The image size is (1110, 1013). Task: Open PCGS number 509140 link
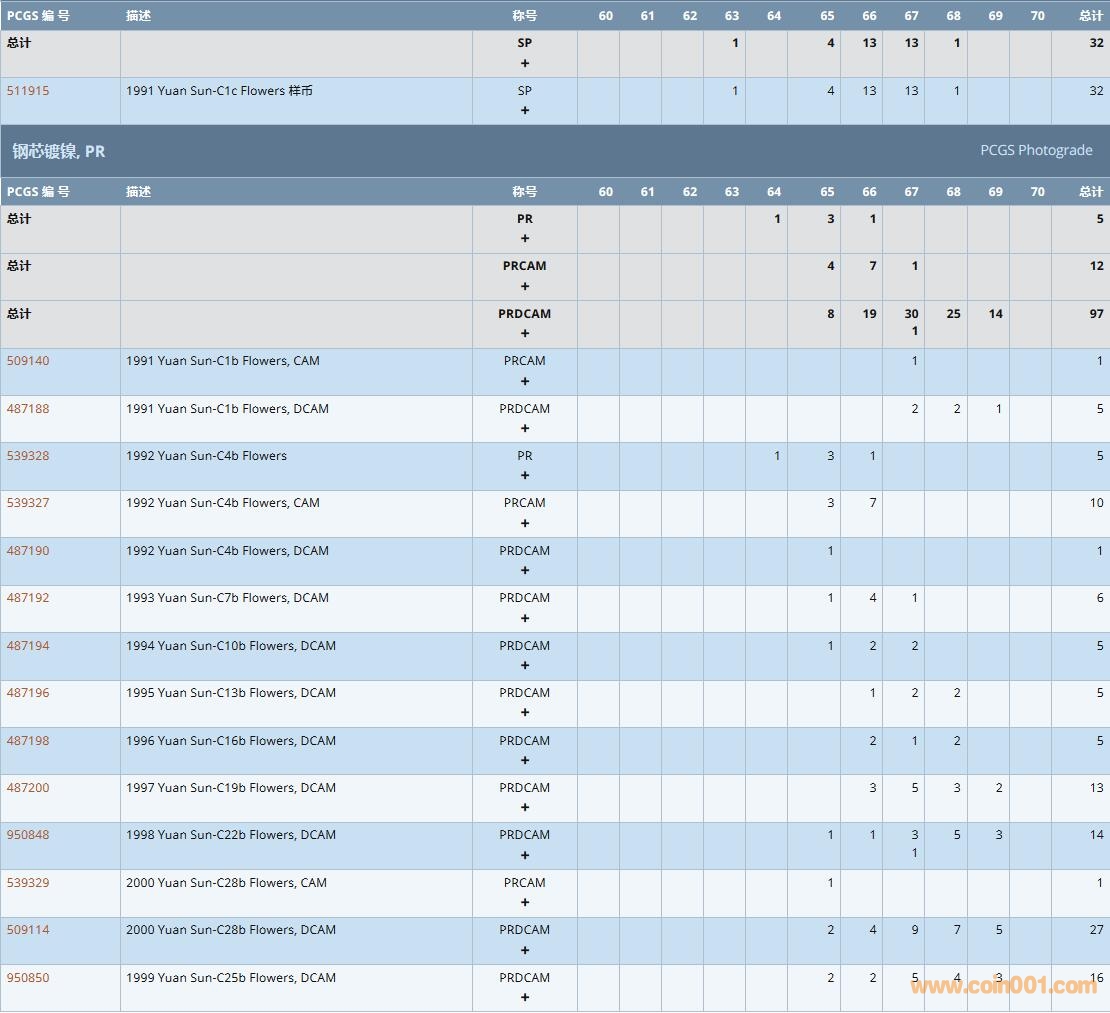[28, 361]
